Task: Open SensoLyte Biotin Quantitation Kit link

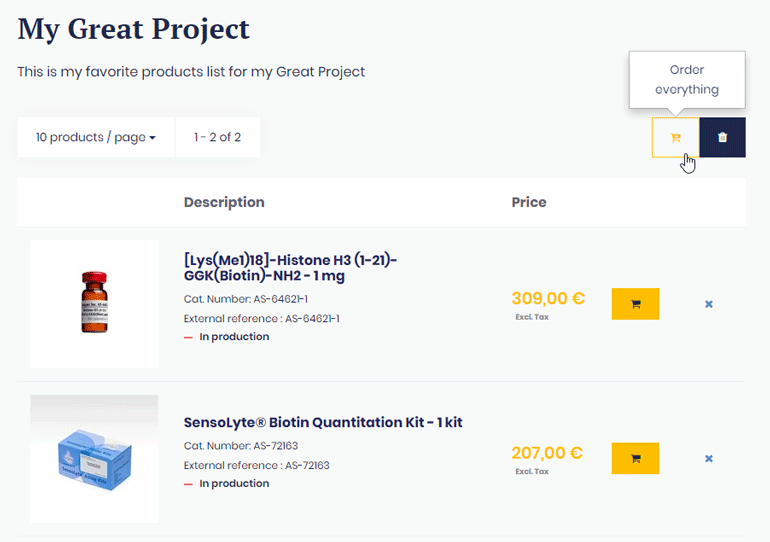Action: click(323, 422)
